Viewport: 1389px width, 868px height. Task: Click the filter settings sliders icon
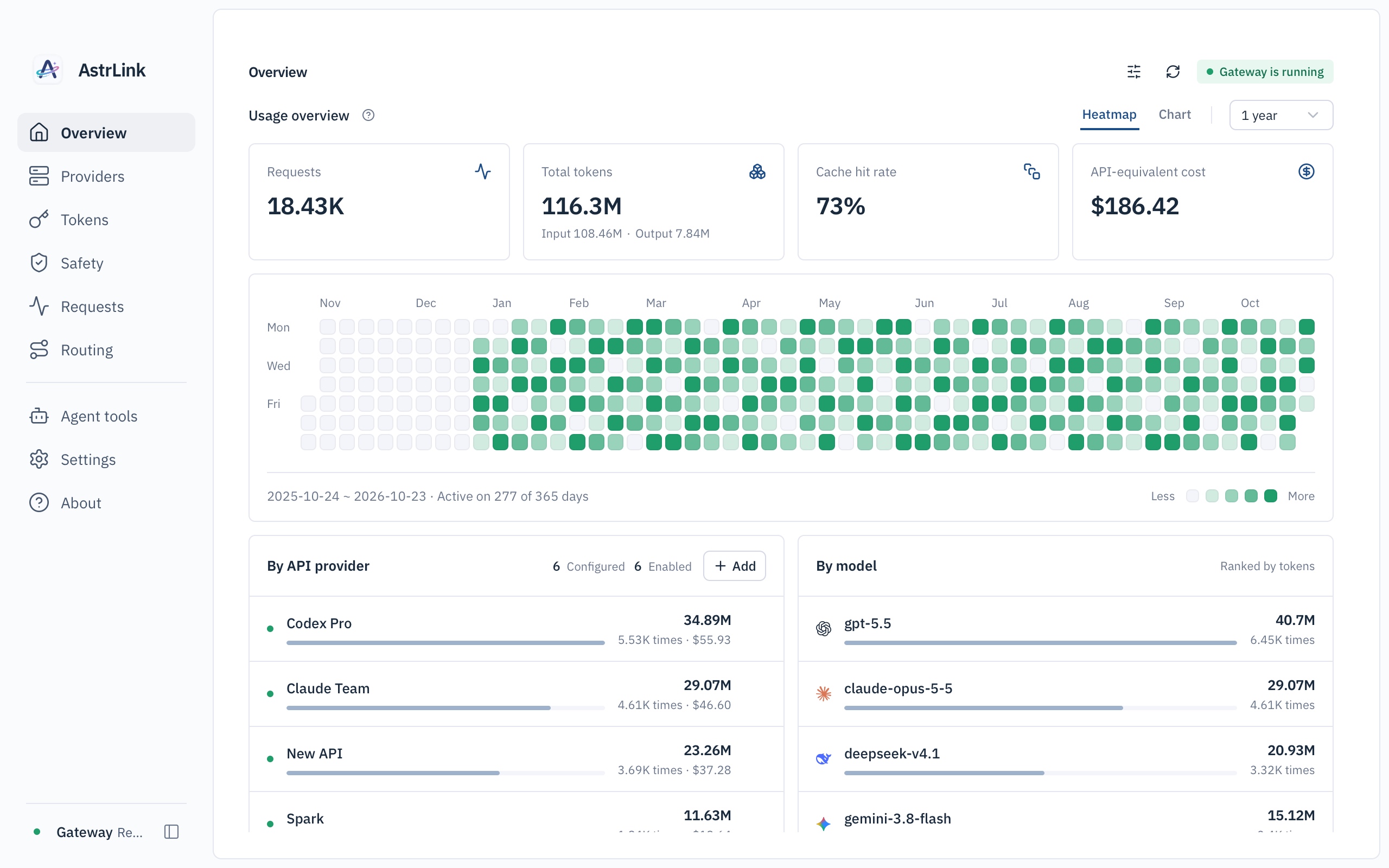pyautogui.click(x=1133, y=72)
